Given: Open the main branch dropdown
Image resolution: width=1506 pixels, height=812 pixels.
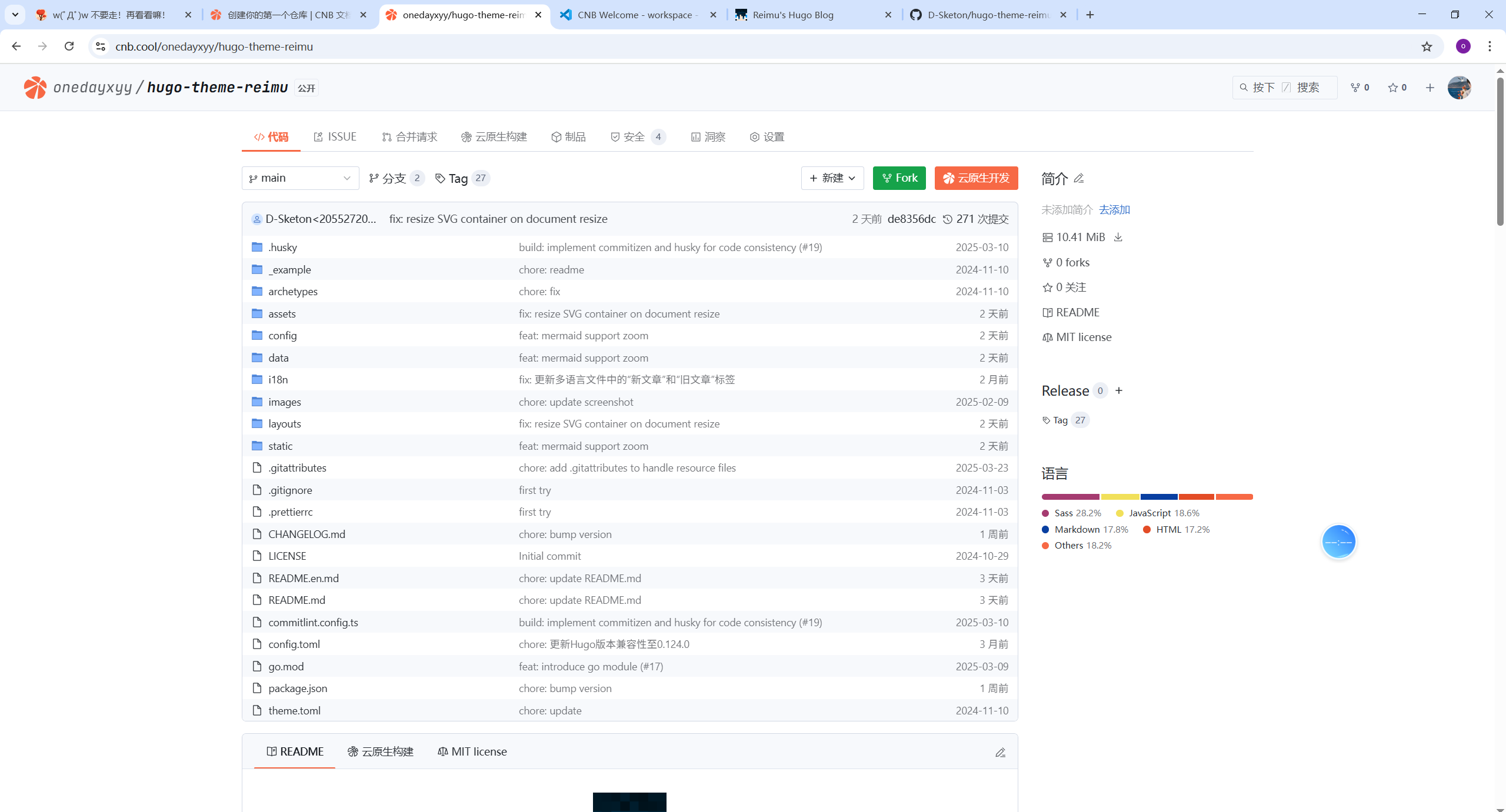Looking at the screenshot, I should (300, 178).
